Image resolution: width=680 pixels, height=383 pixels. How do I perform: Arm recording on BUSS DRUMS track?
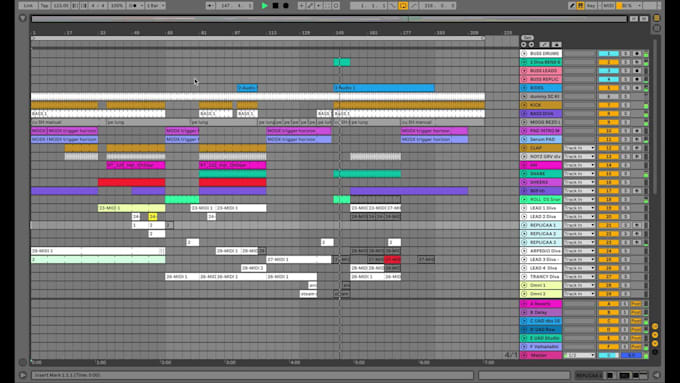pos(637,53)
